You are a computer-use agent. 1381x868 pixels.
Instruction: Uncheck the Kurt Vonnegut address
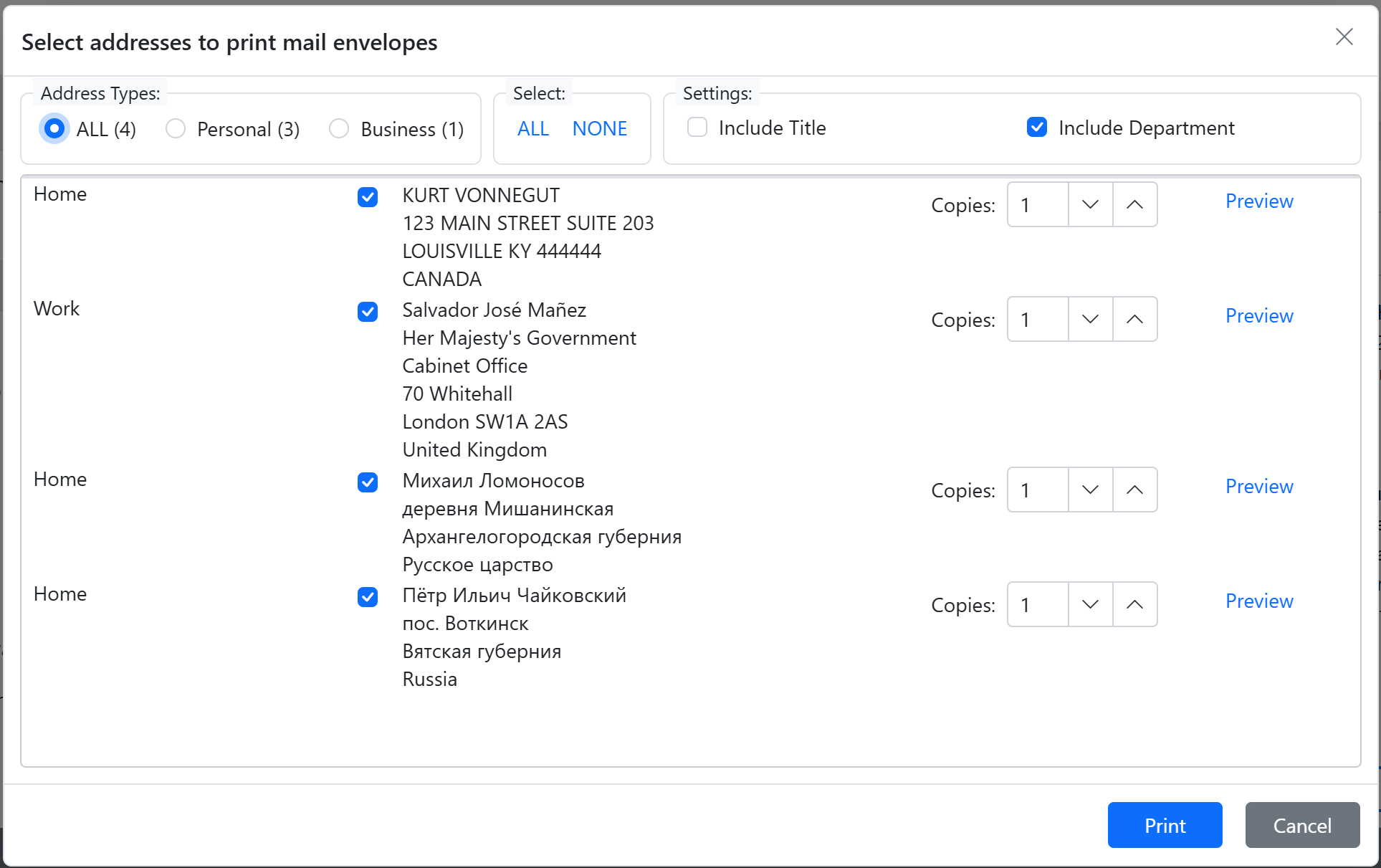[367, 197]
